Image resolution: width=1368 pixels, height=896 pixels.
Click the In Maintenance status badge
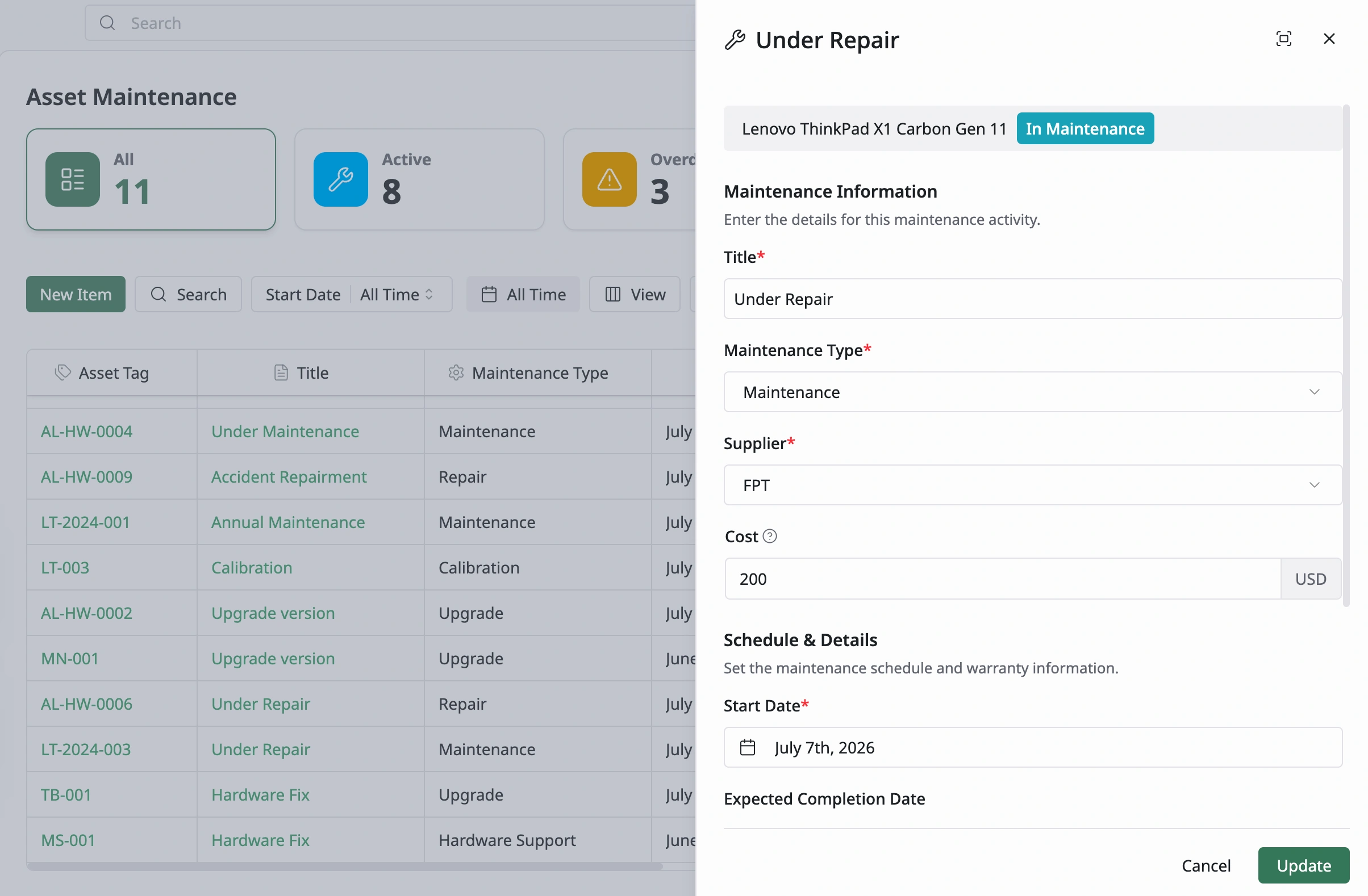click(x=1085, y=128)
